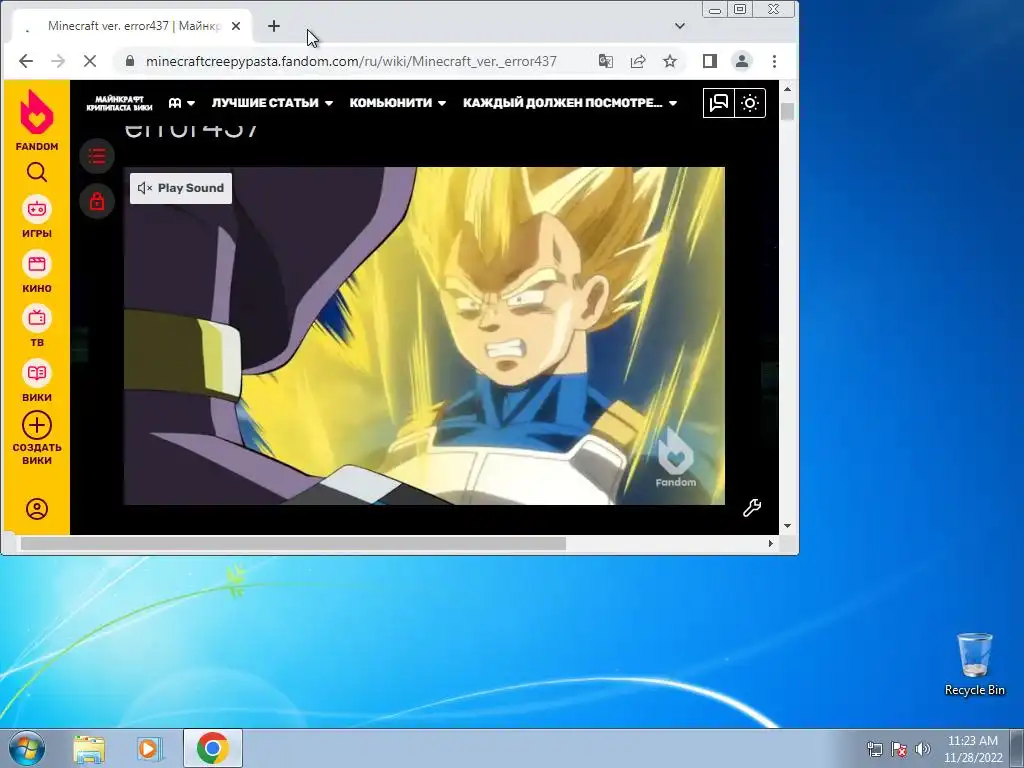
Task: Go back with the browser back arrow
Action: pyautogui.click(x=26, y=61)
